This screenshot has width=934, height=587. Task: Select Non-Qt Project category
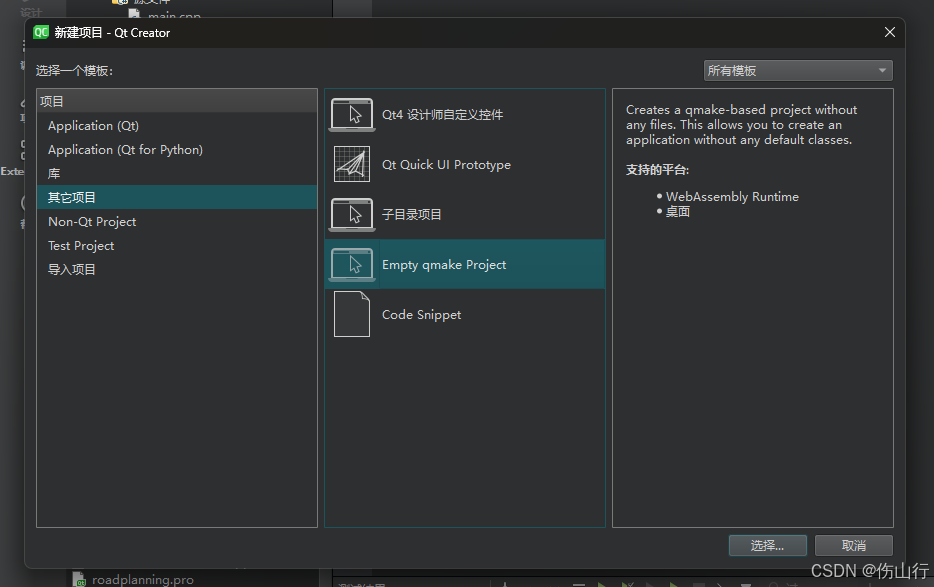[x=177, y=222]
